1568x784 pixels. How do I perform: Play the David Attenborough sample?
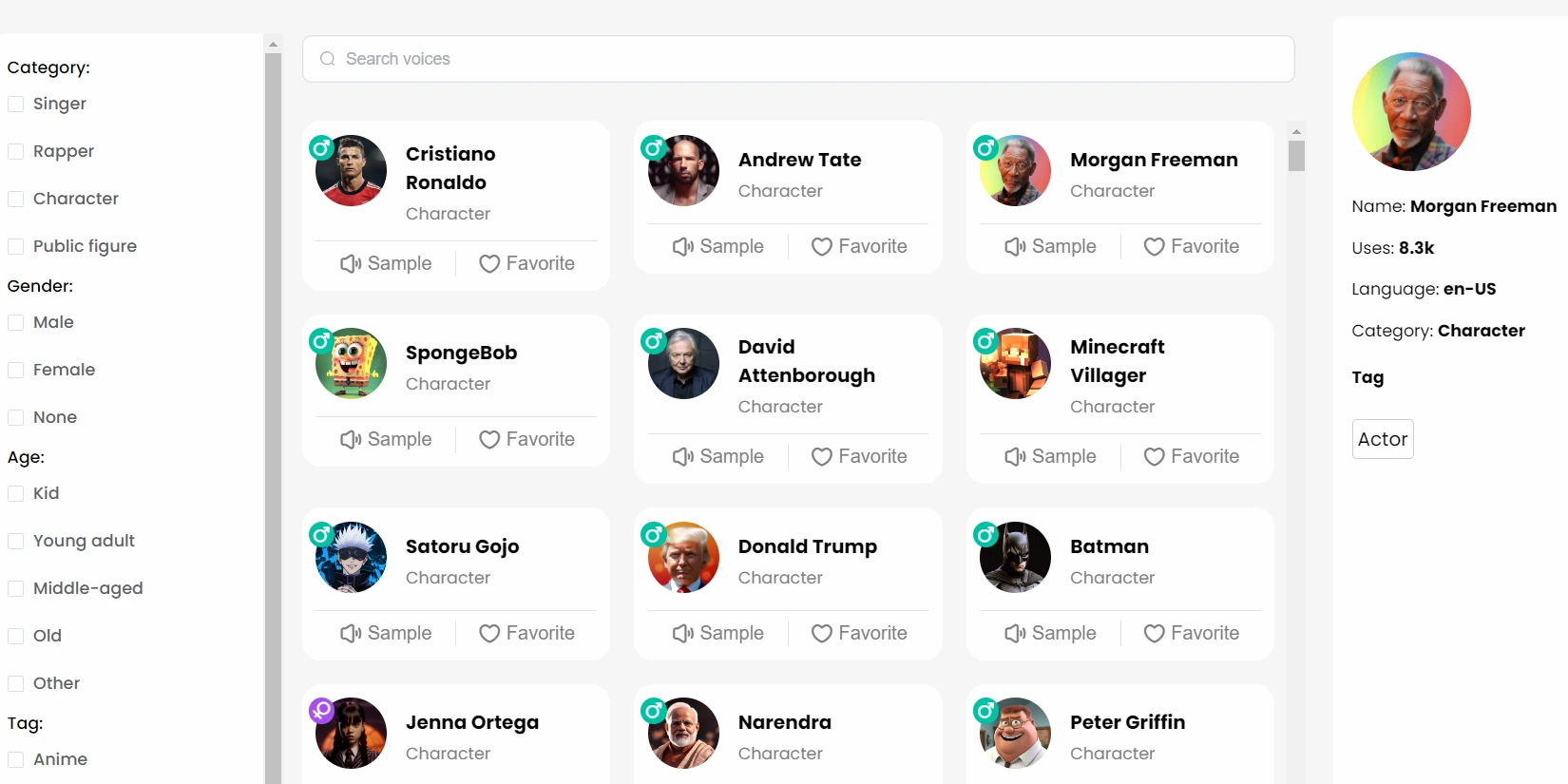click(717, 456)
